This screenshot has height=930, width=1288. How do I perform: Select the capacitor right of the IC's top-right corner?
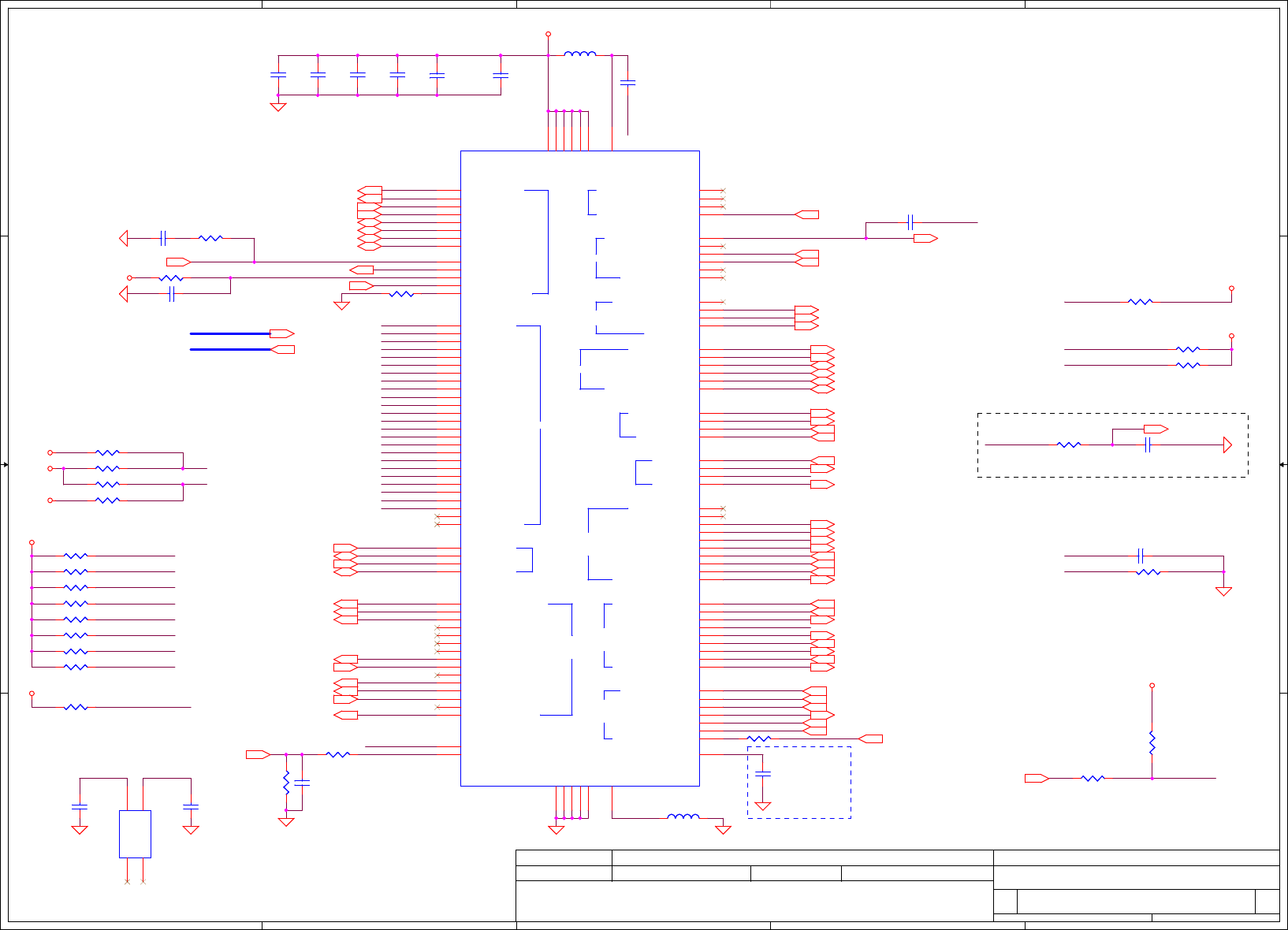[910, 222]
